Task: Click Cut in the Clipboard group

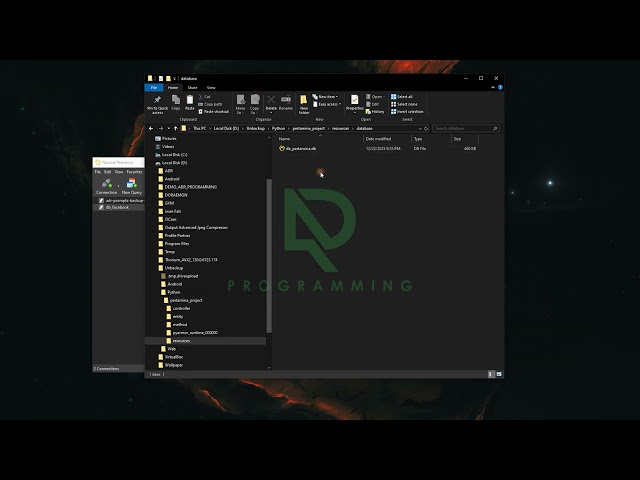Action: coord(204,97)
